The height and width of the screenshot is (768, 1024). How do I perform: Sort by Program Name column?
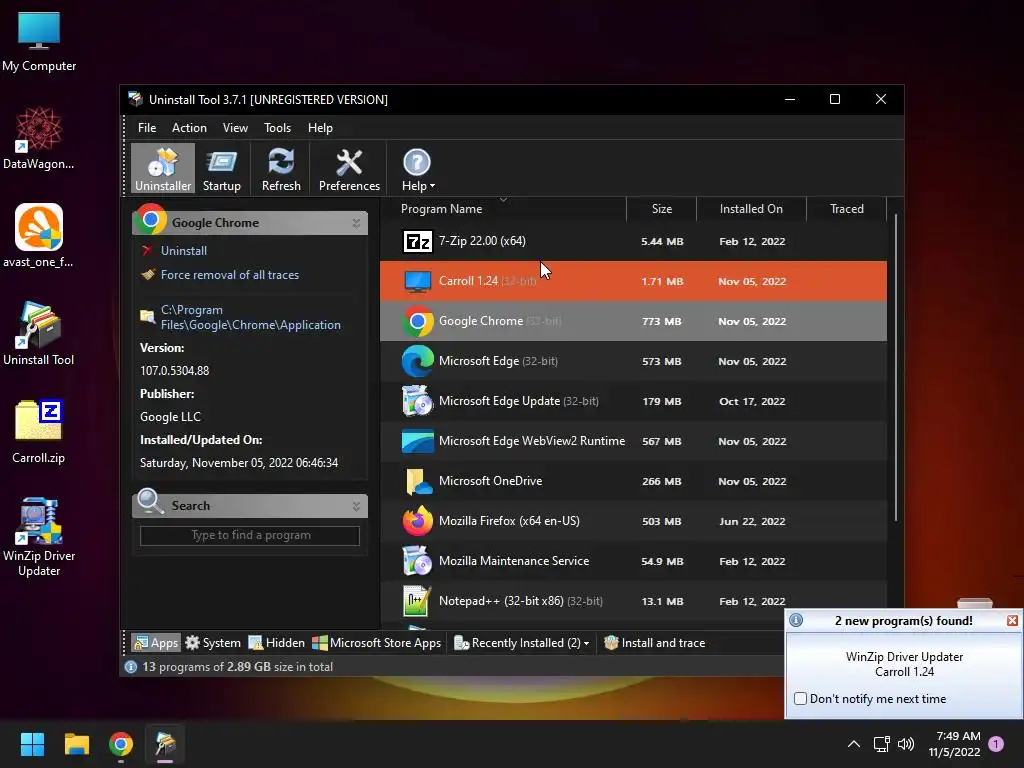click(x=441, y=209)
